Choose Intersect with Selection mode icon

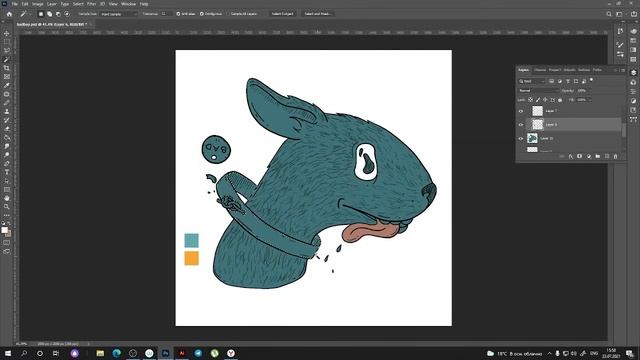tap(67, 14)
